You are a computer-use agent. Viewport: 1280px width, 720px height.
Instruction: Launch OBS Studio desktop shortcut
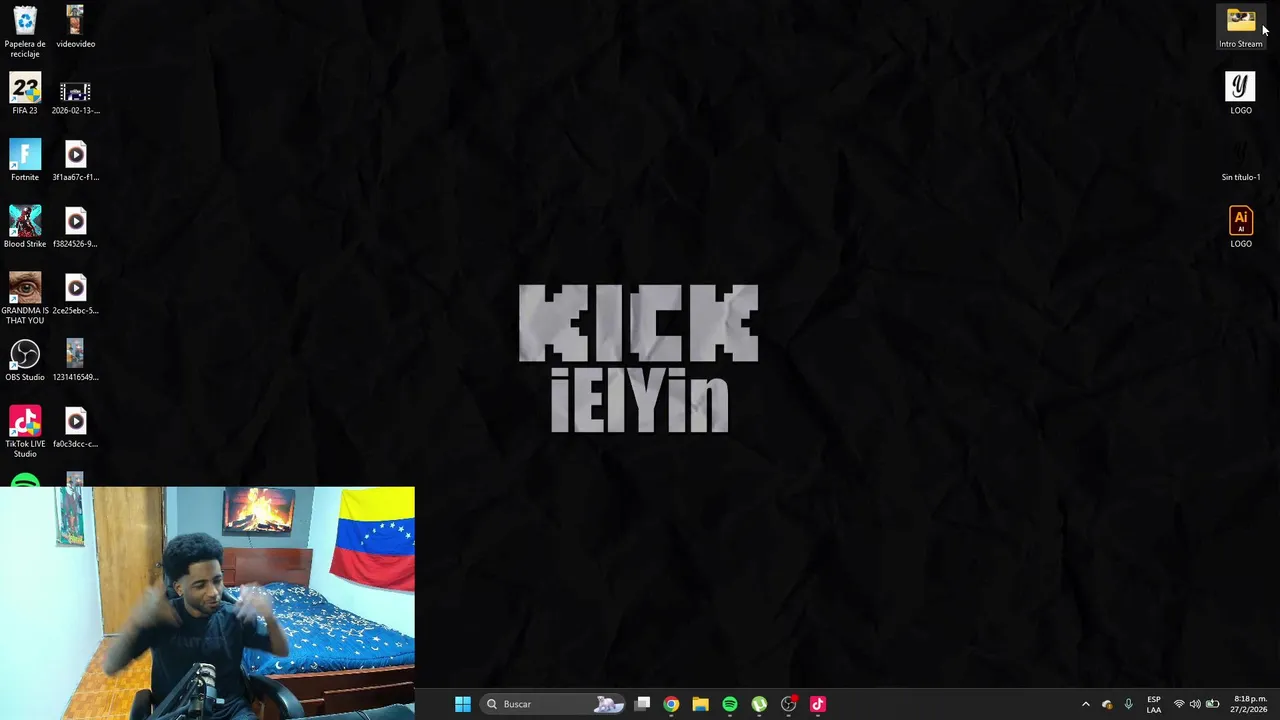click(x=25, y=360)
